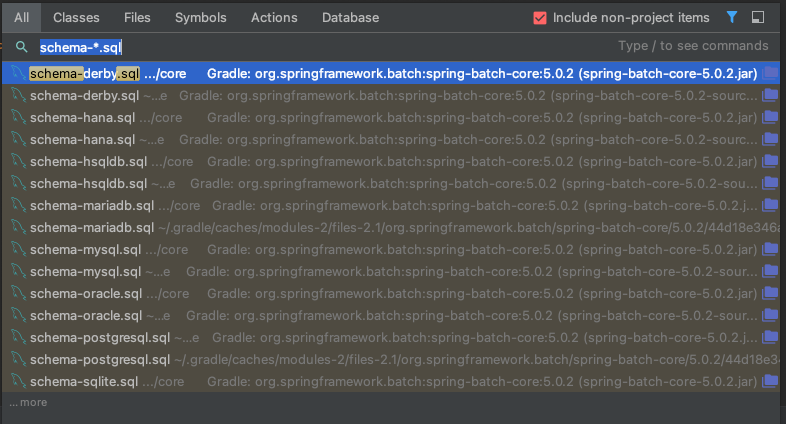Screen dimensions: 786x424
Task: Click the SQL file icon beside schema-sqlite.sql
Action: (19, 382)
